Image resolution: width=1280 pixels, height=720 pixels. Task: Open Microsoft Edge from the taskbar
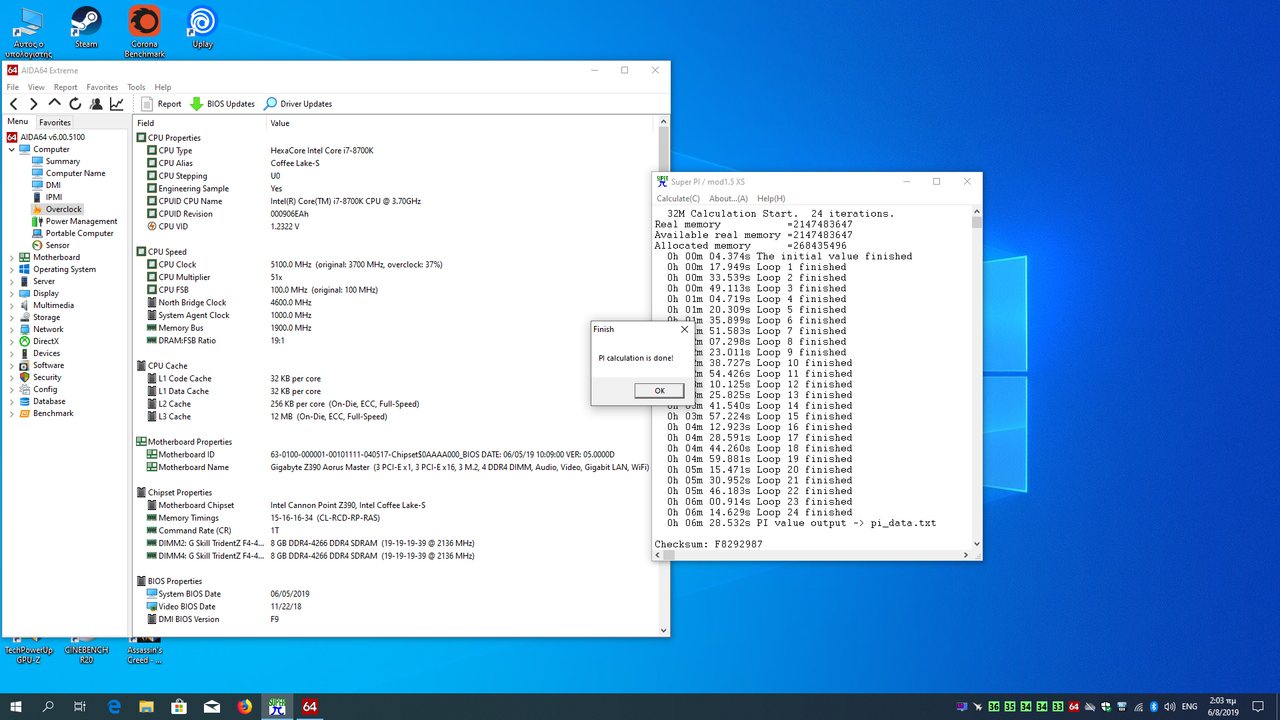point(114,707)
